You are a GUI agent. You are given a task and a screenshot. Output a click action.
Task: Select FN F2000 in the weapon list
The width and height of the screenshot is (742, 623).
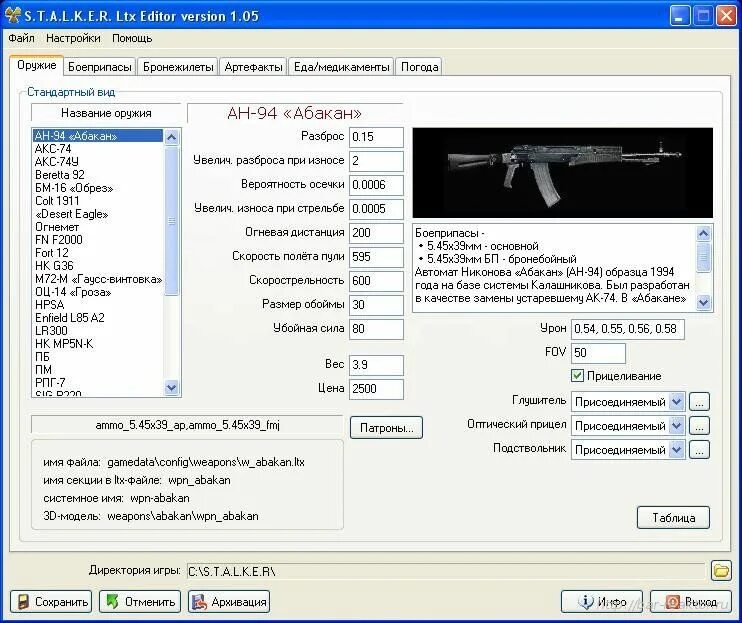coord(97,240)
